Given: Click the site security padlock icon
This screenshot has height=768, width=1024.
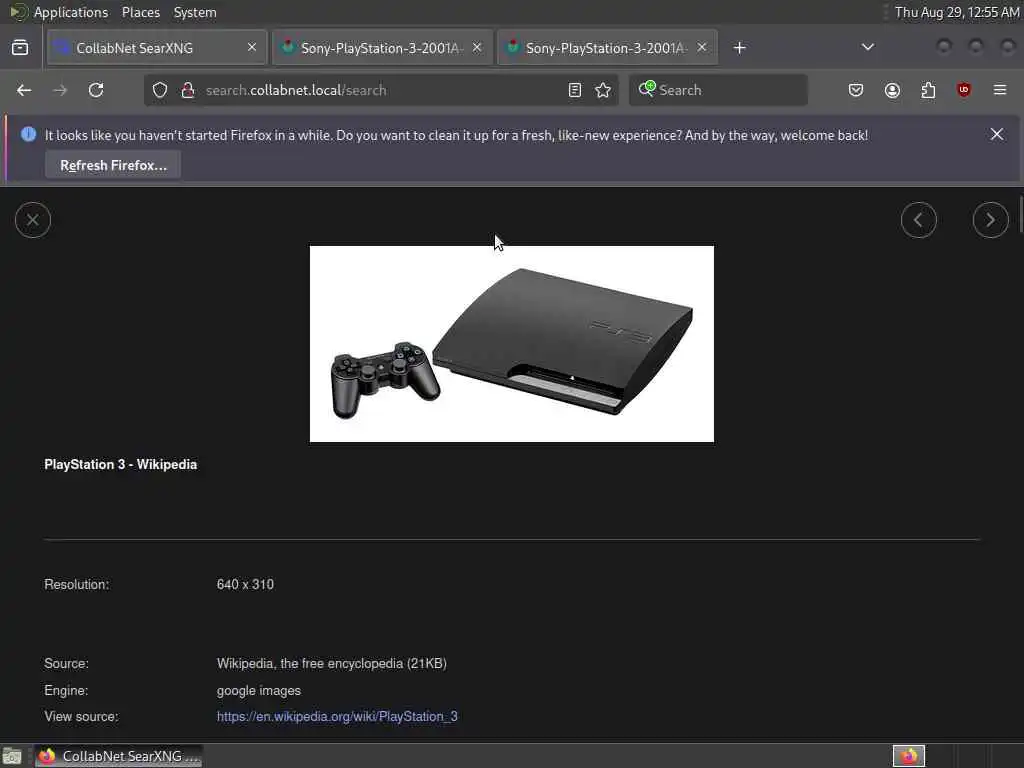Looking at the screenshot, I should (x=188, y=90).
